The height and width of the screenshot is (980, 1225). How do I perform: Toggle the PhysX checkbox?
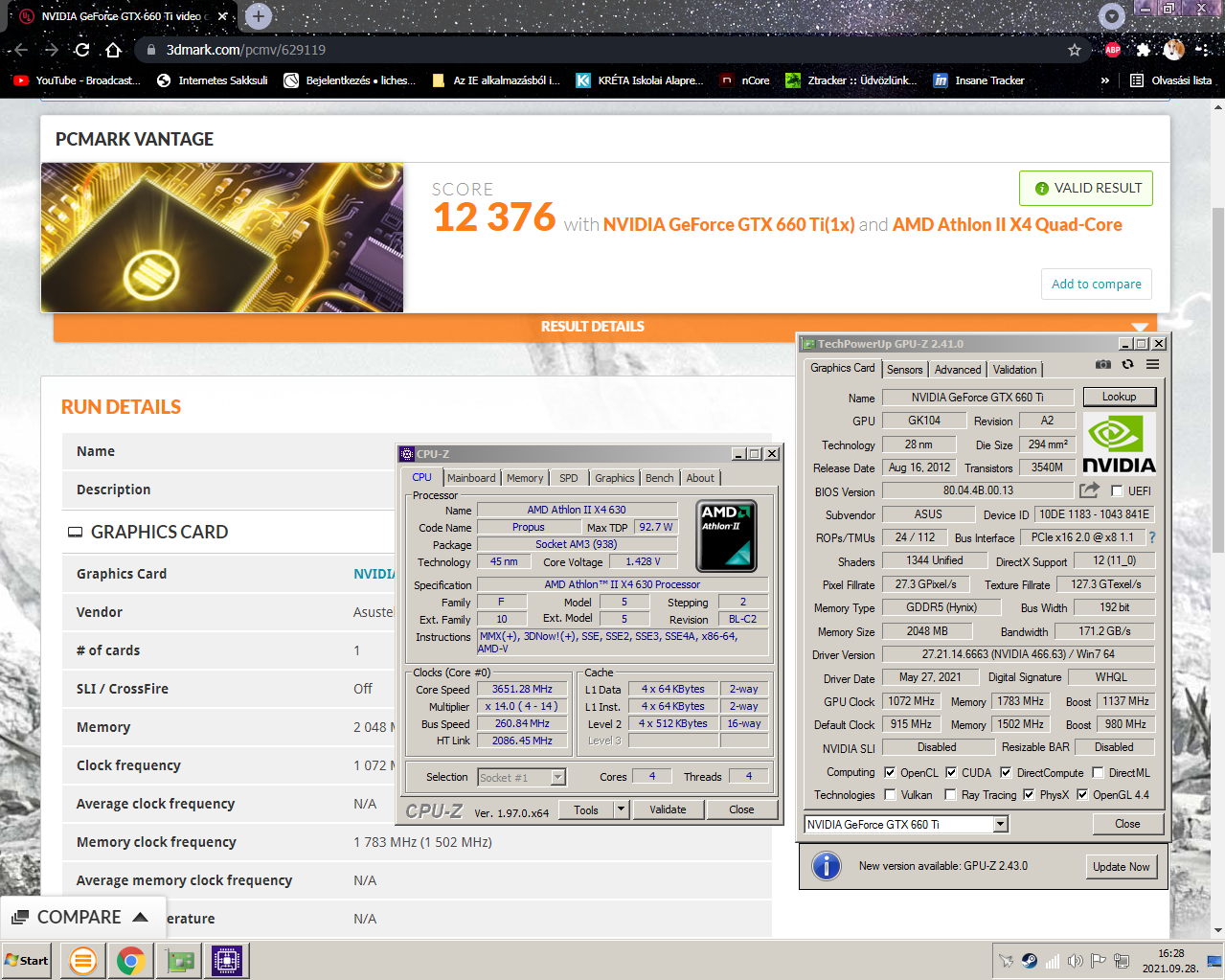point(1029,794)
